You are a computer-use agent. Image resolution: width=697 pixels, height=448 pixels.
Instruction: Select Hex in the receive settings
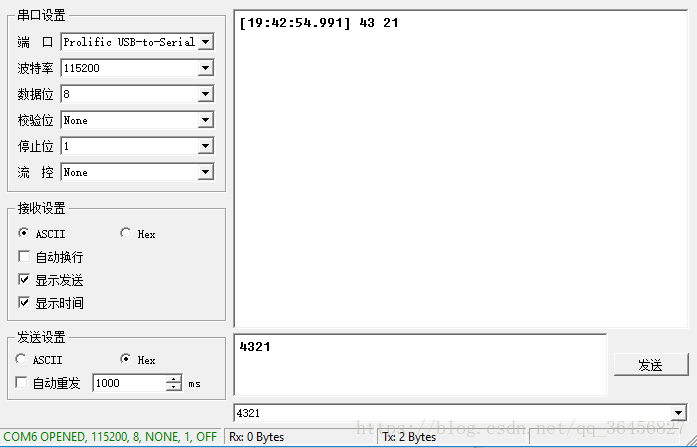coord(138,233)
